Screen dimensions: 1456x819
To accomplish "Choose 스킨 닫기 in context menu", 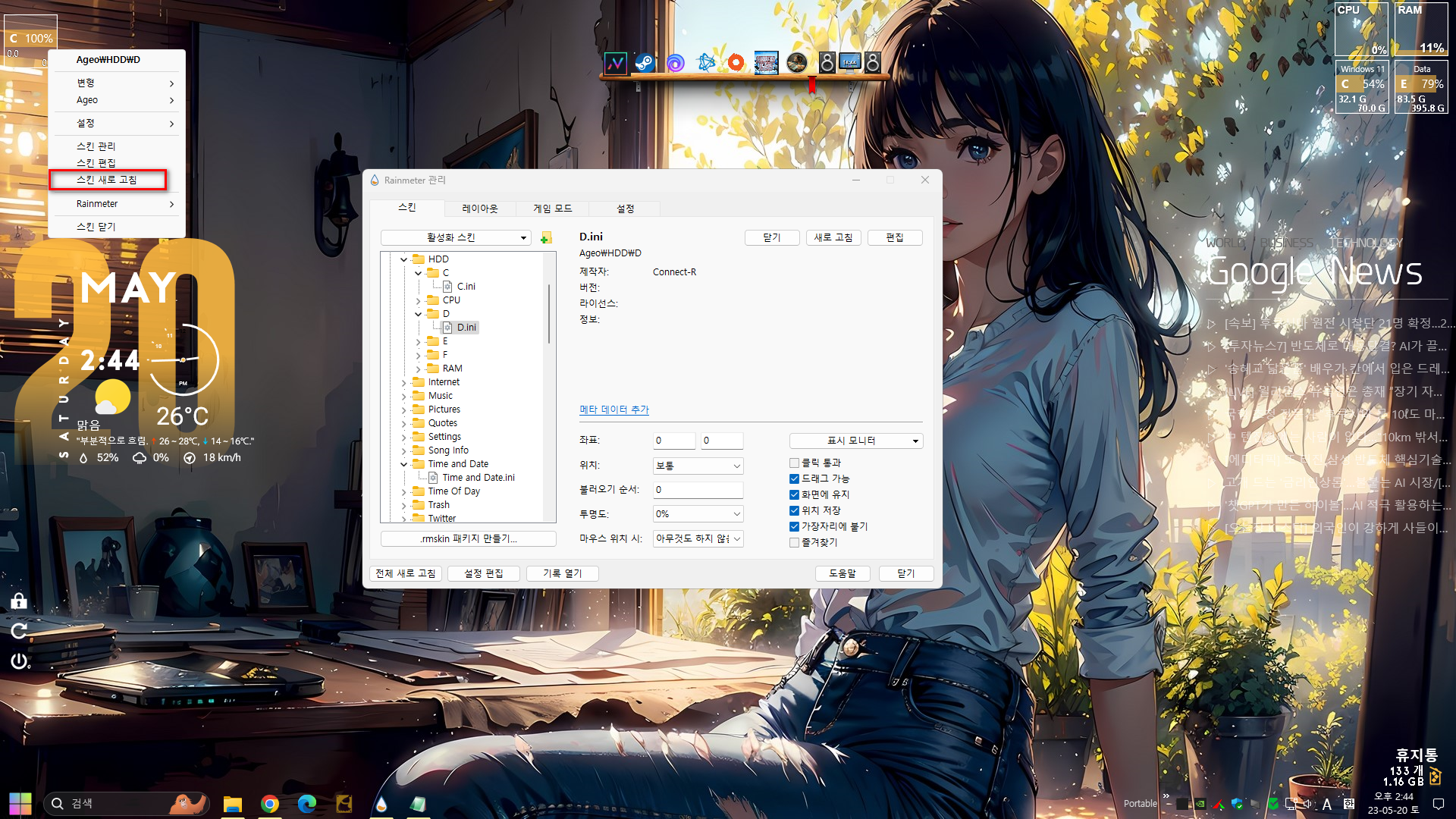I will pyautogui.click(x=96, y=227).
